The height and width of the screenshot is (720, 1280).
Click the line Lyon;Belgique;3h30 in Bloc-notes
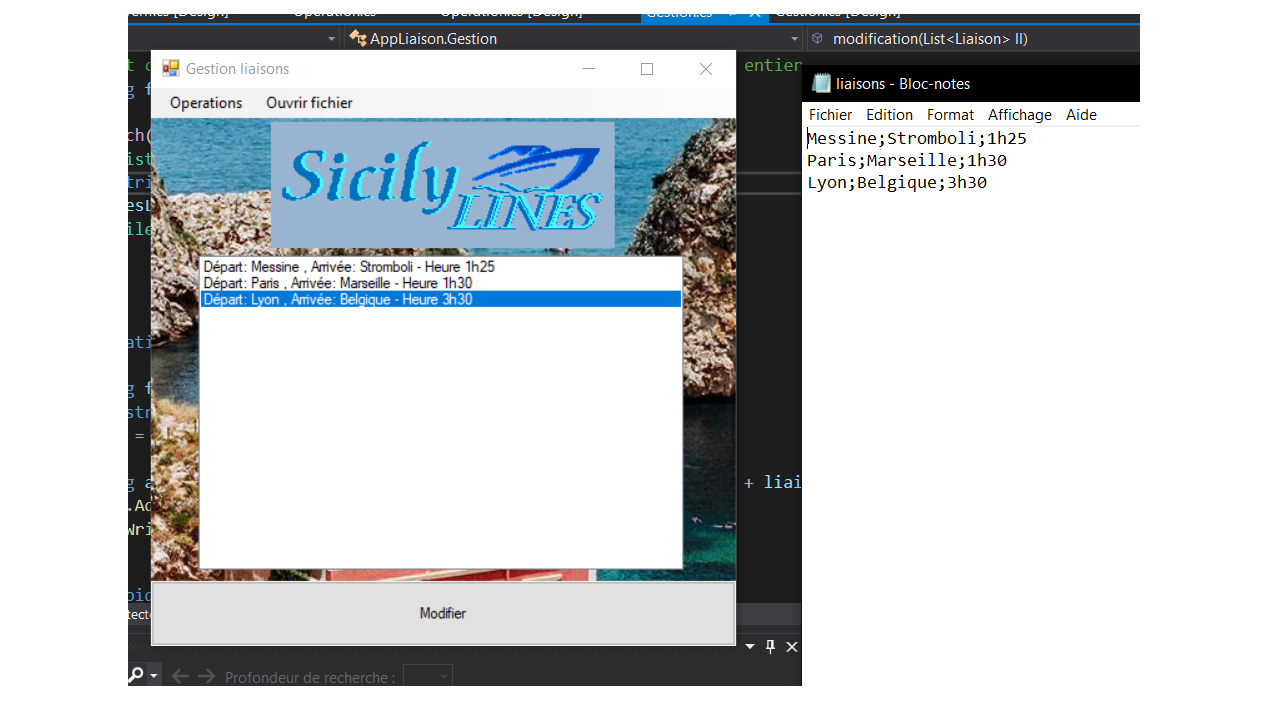(897, 182)
